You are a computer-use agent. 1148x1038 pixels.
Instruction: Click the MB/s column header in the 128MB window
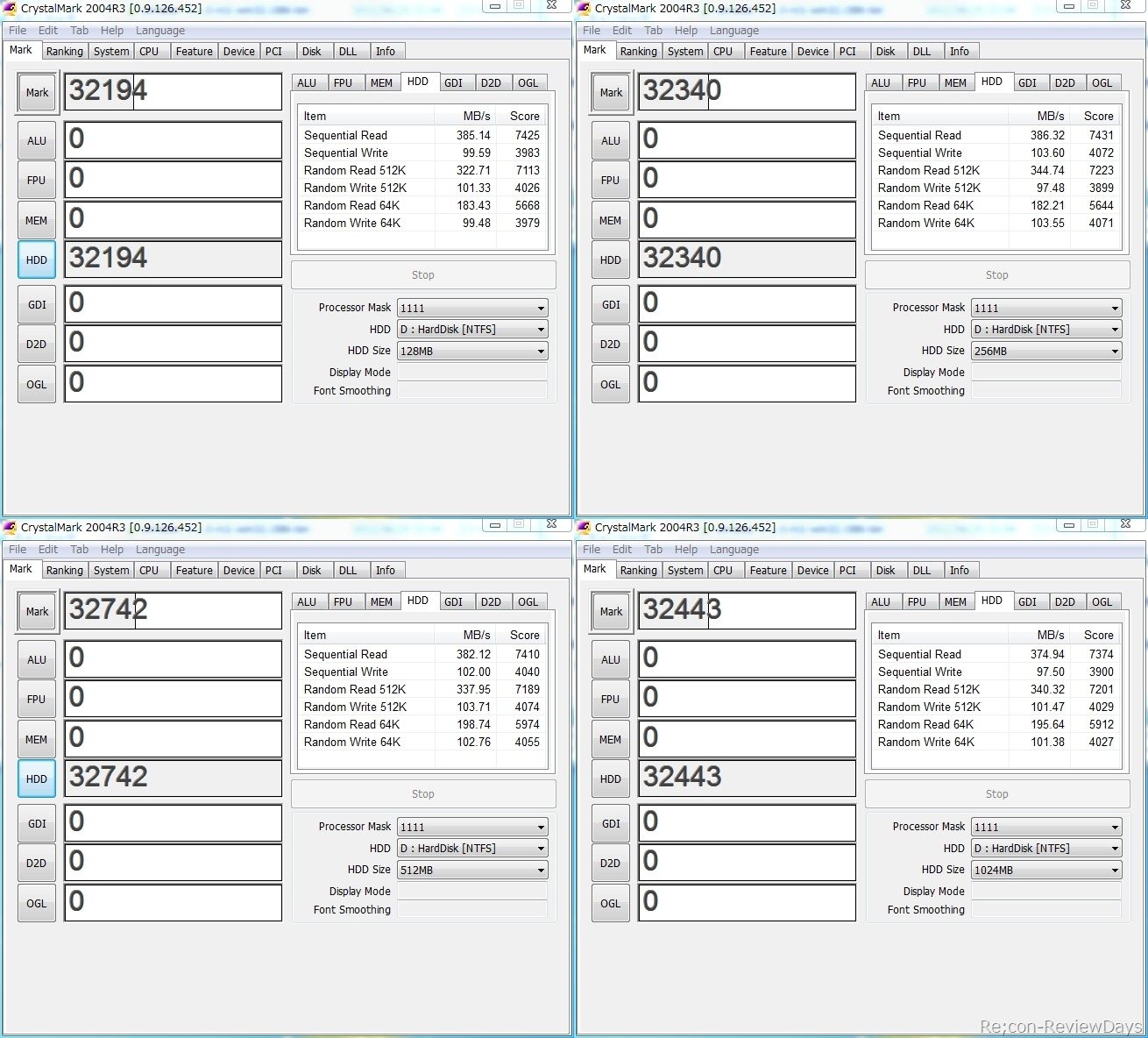tap(465, 117)
